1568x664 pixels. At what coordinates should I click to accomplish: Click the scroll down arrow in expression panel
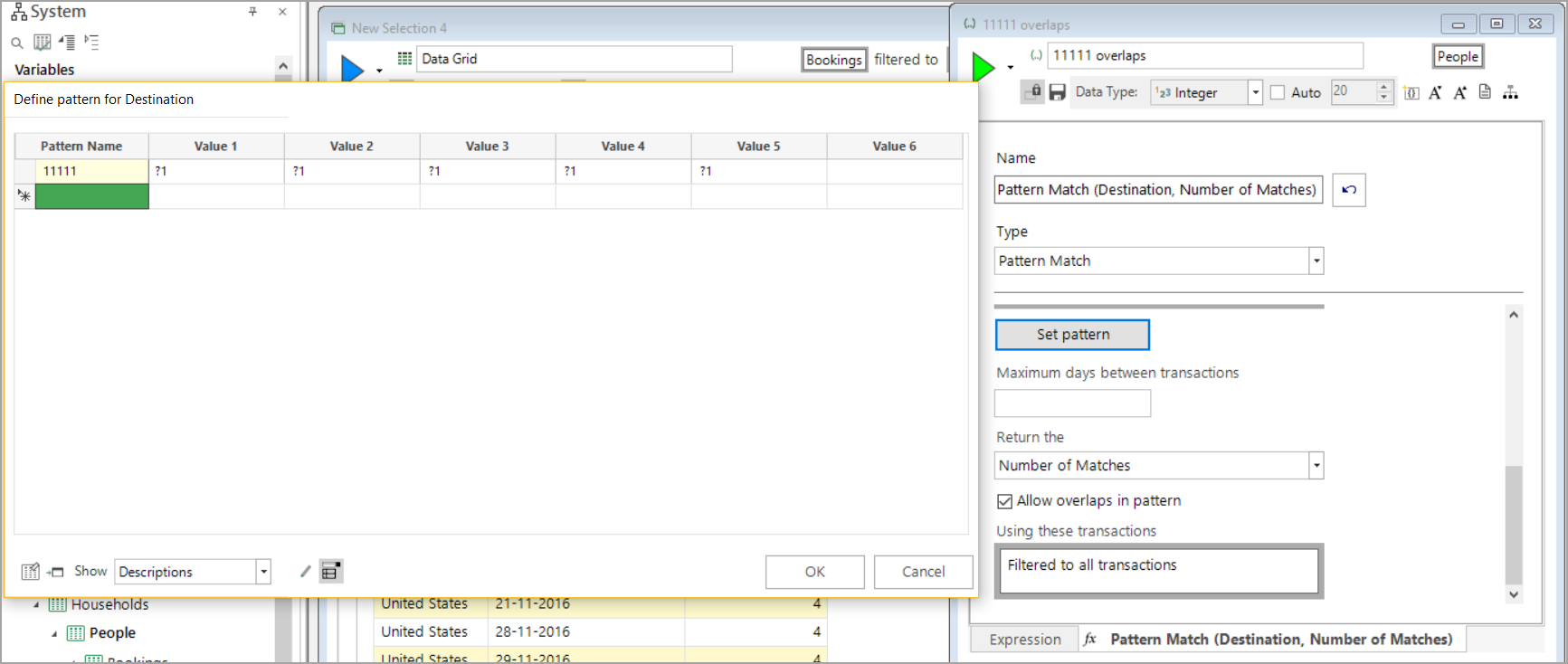1514,594
